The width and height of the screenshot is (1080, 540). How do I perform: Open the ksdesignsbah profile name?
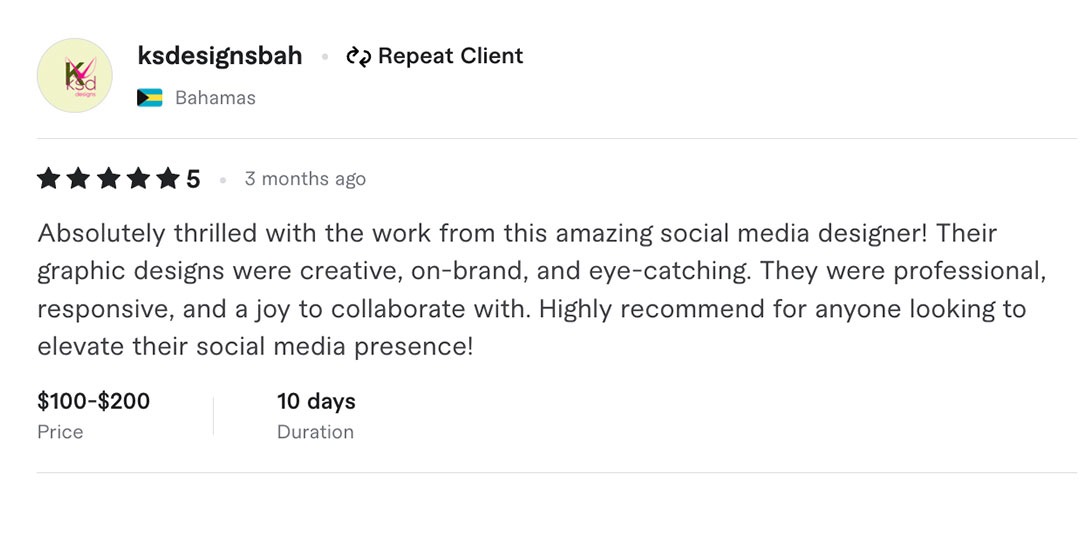click(220, 56)
